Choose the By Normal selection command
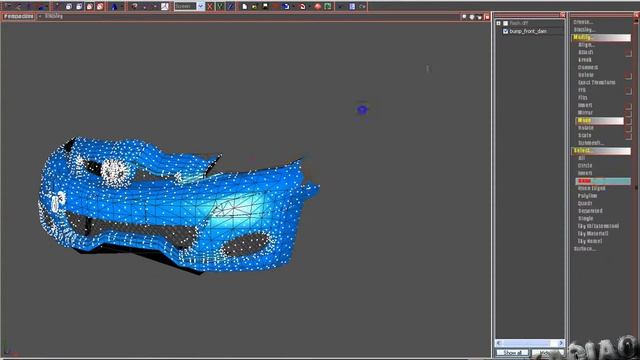This screenshot has width=640, height=360. pyautogui.click(x=590, y=241)
